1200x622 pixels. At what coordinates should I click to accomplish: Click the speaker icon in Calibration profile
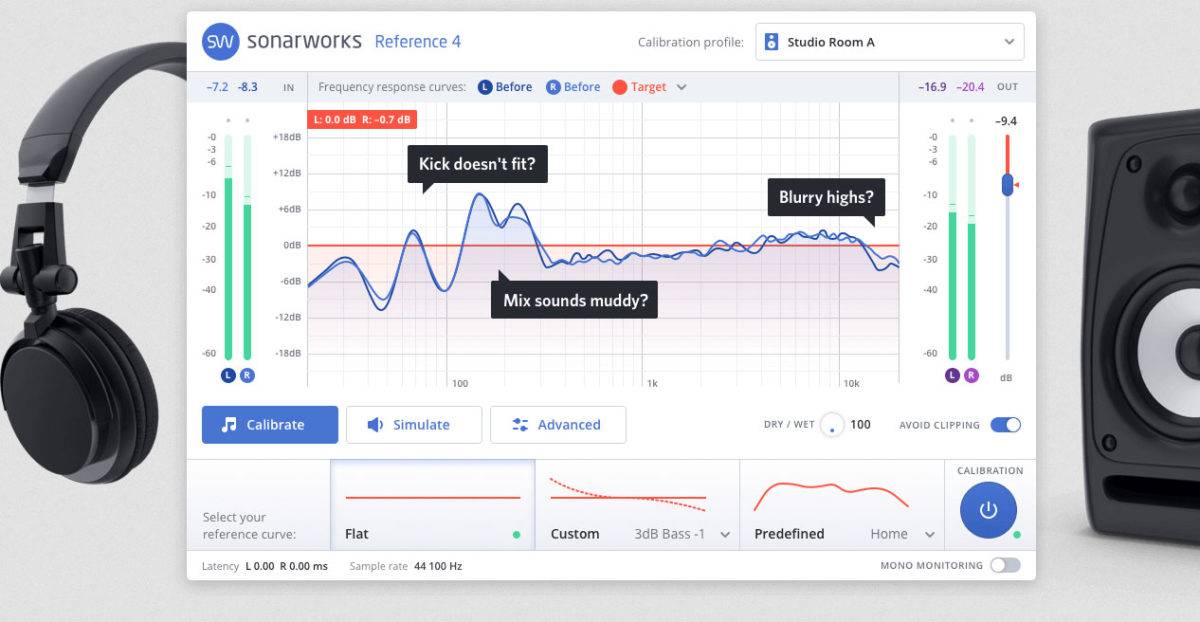coord(772,42)
